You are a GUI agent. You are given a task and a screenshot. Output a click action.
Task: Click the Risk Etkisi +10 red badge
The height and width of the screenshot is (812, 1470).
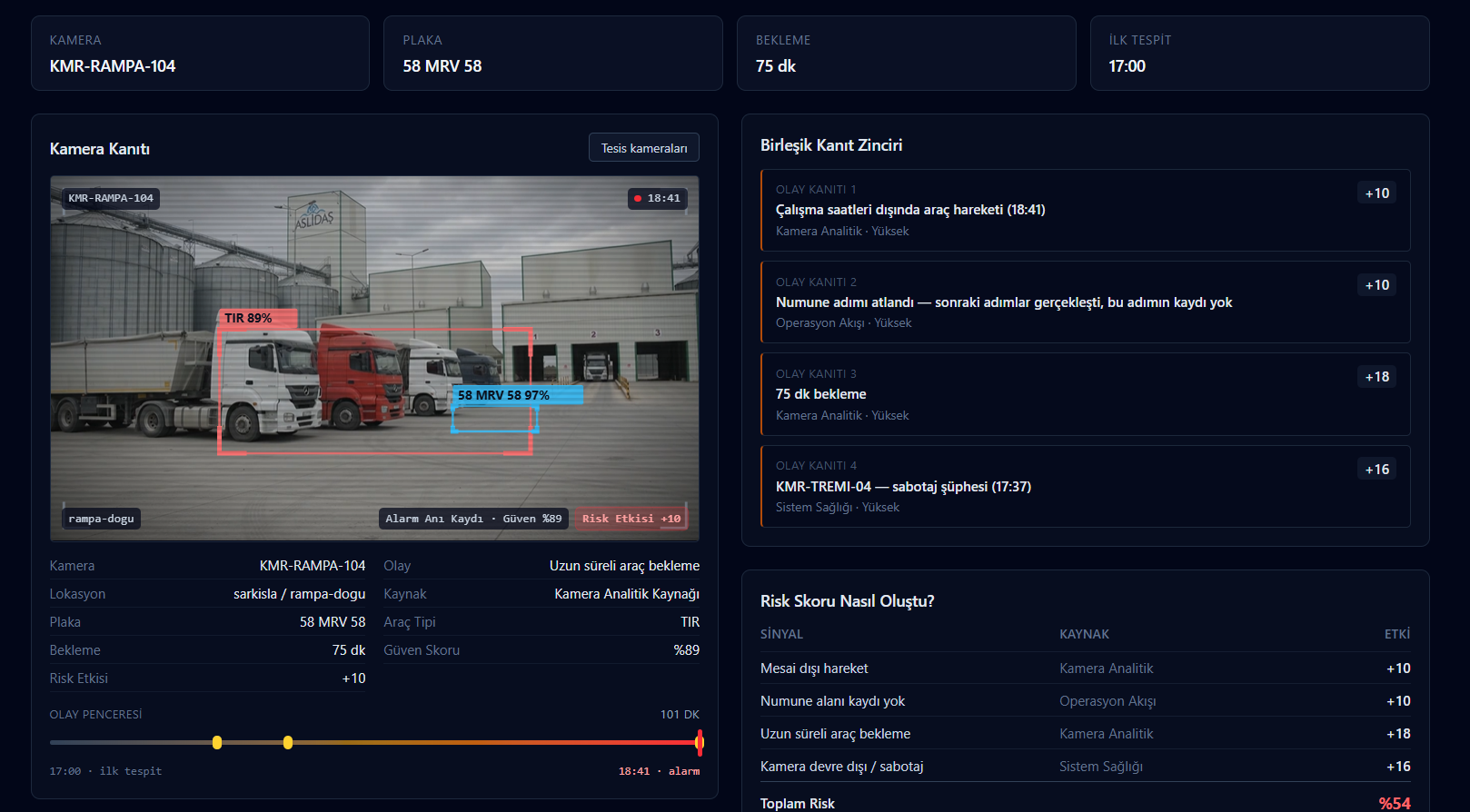(631, 519)
